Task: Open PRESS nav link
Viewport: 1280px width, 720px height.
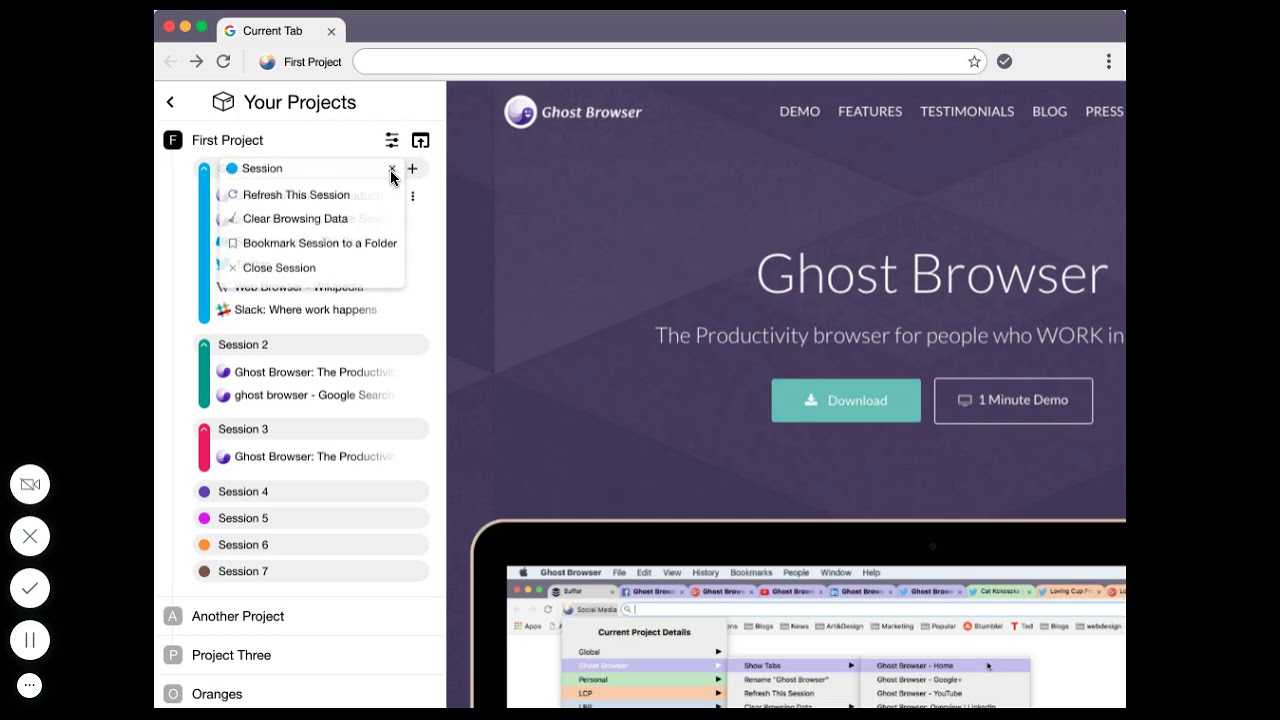Action: pos(1105,112)
